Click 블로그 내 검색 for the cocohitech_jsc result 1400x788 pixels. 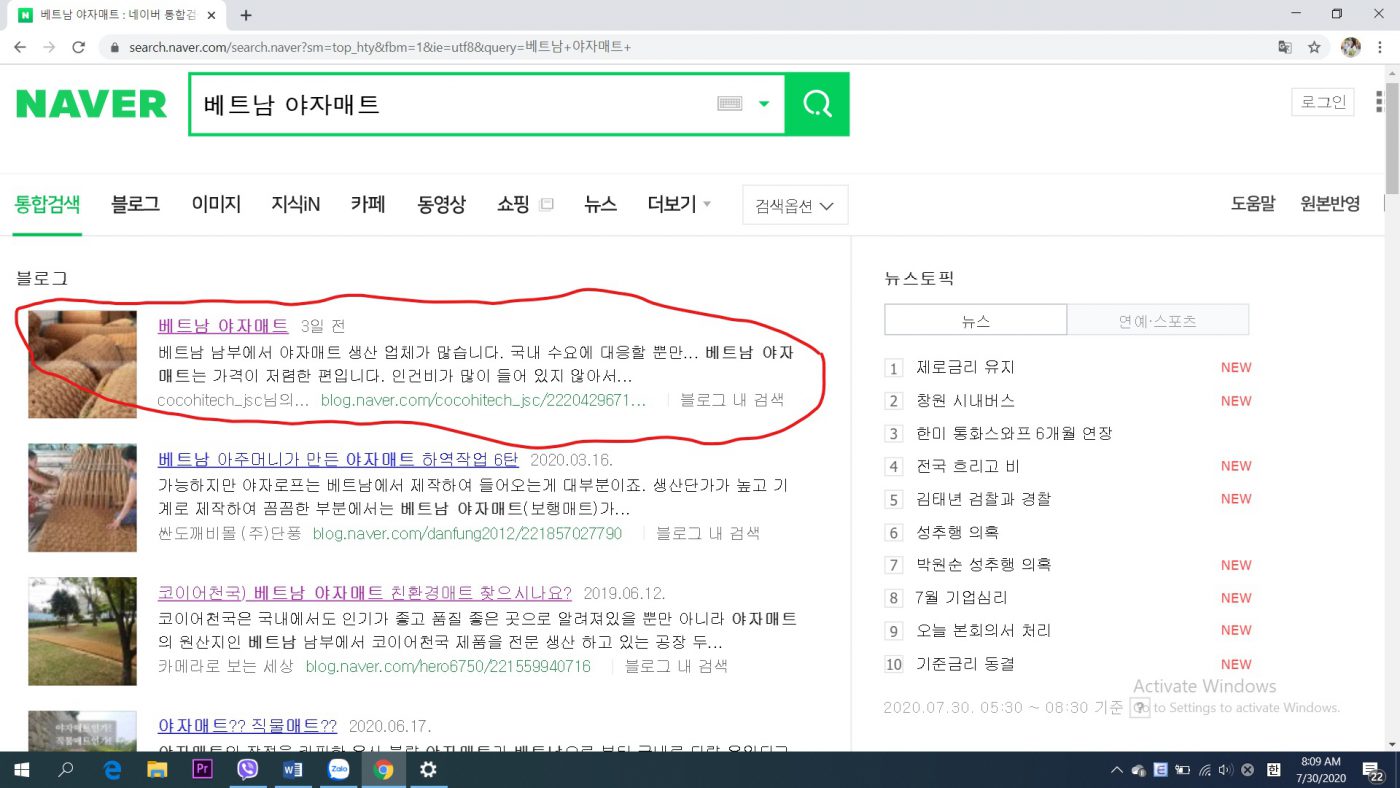pyautogui.click(x=732, y=400)
